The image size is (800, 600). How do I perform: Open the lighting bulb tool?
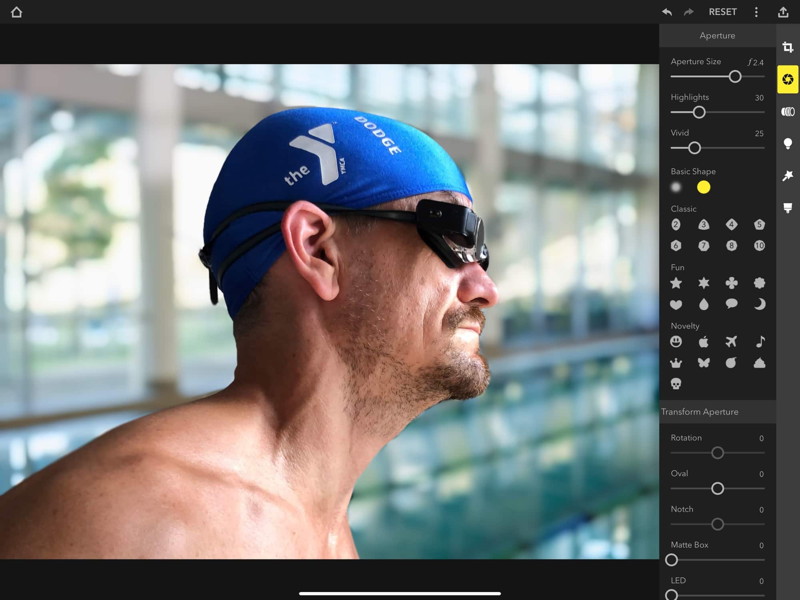pos(788,144)
